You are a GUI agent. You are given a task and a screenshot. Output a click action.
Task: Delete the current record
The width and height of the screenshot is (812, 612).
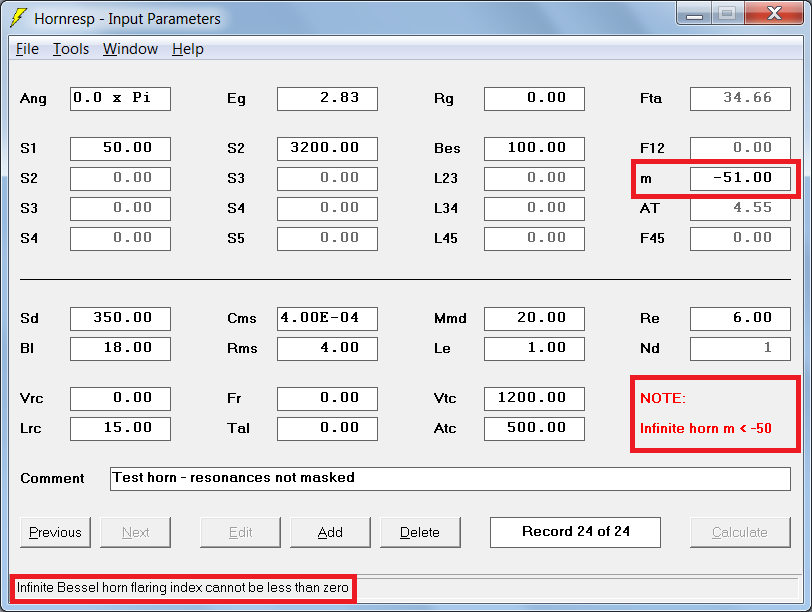point(420,532)
